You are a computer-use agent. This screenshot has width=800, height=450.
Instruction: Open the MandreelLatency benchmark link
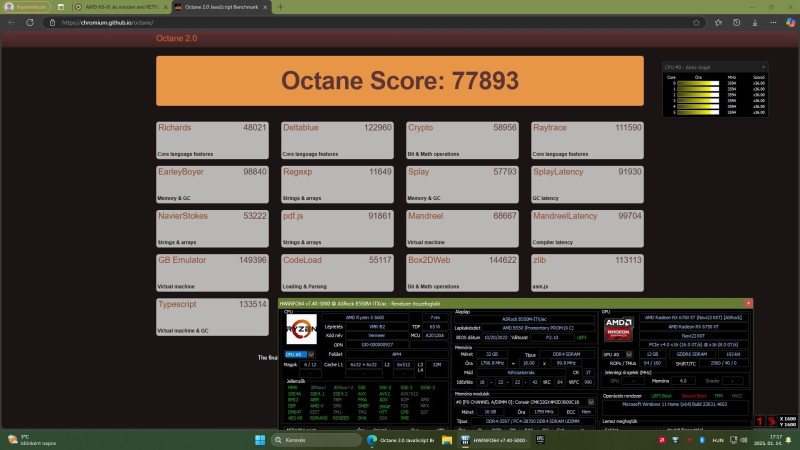click(565, 216)
